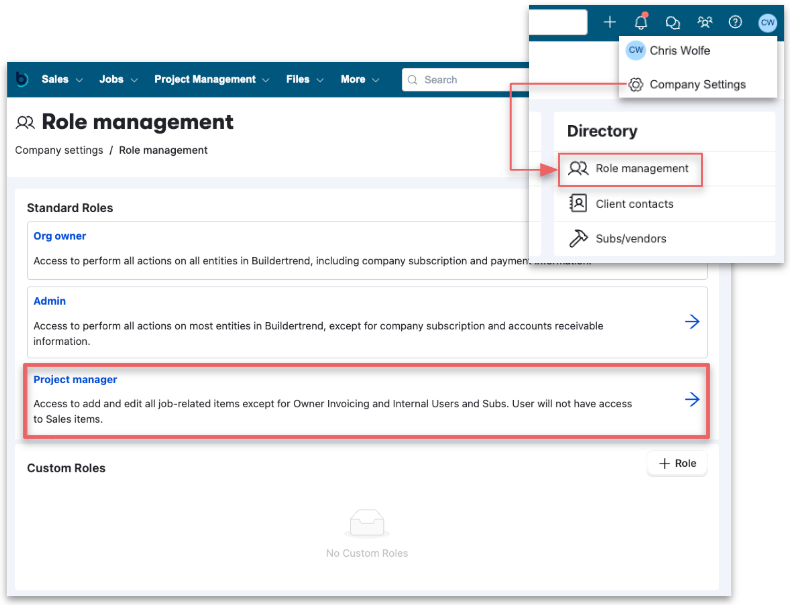Expand the More menu dropdown
This screenshot has height=605, width=790.
click(x=360, y=80)
